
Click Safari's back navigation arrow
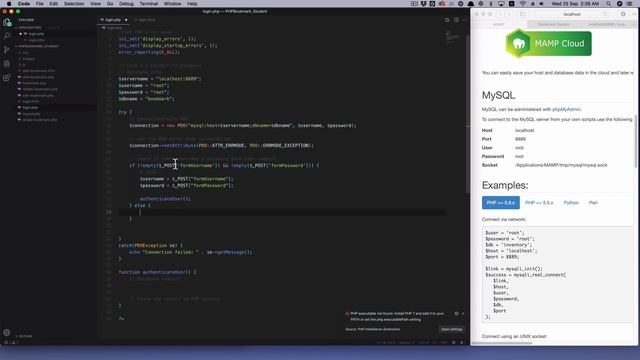click(x=500, y=14)
